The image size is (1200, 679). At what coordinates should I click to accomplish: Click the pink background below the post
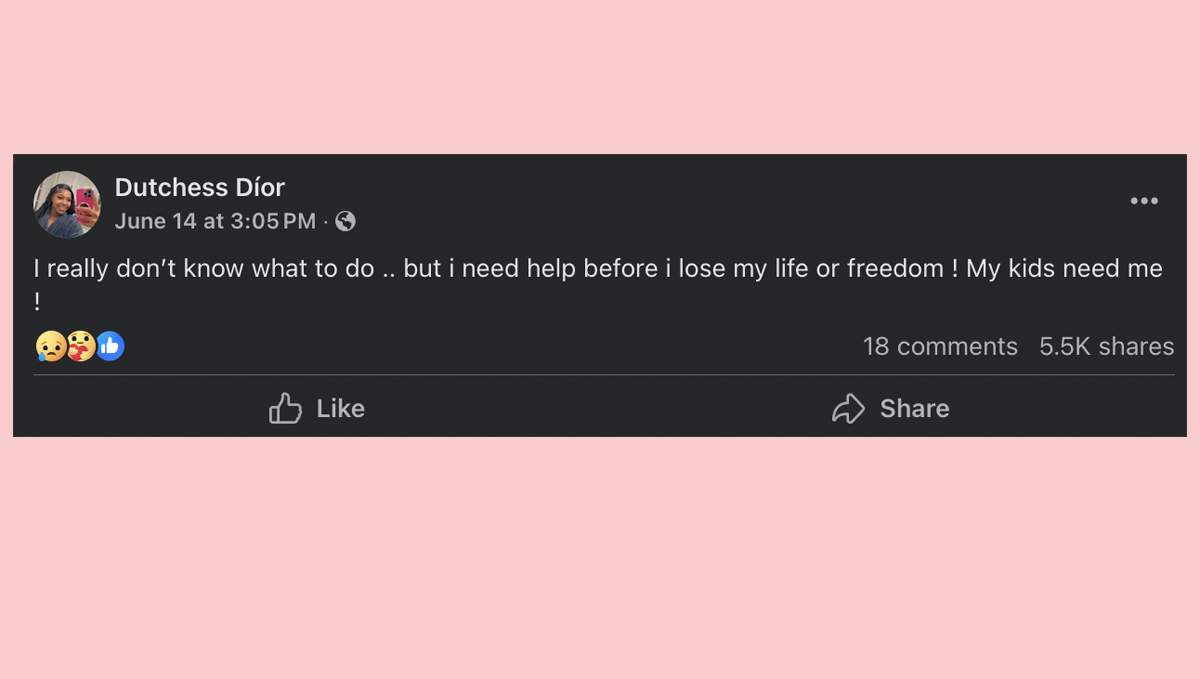pyautogui.click(x=600, y=558)
